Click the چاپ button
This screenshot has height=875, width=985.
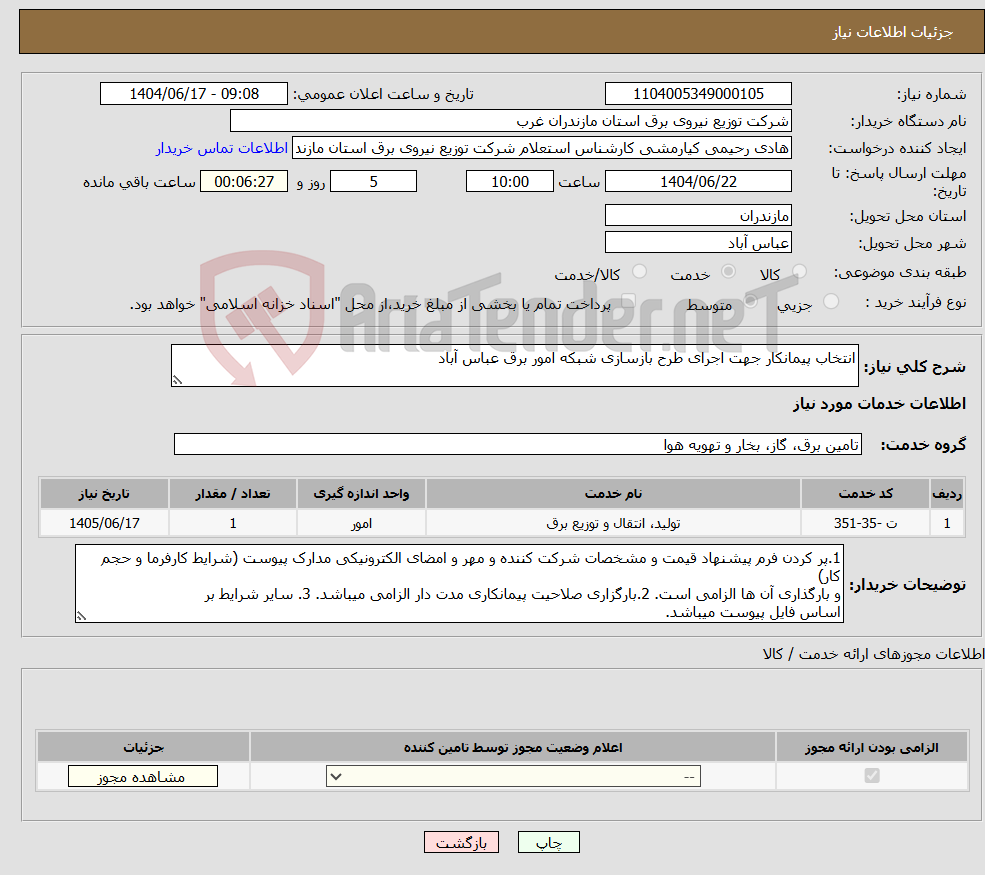[548, 841]
